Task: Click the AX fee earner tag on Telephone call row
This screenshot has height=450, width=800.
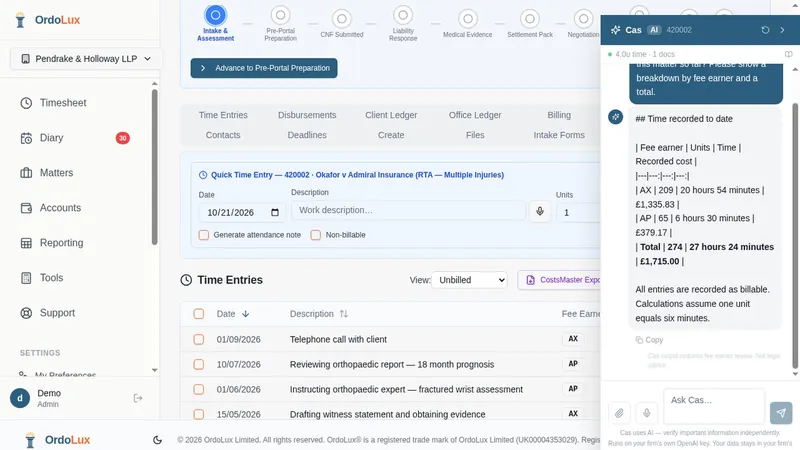Action: pos(573,339)
